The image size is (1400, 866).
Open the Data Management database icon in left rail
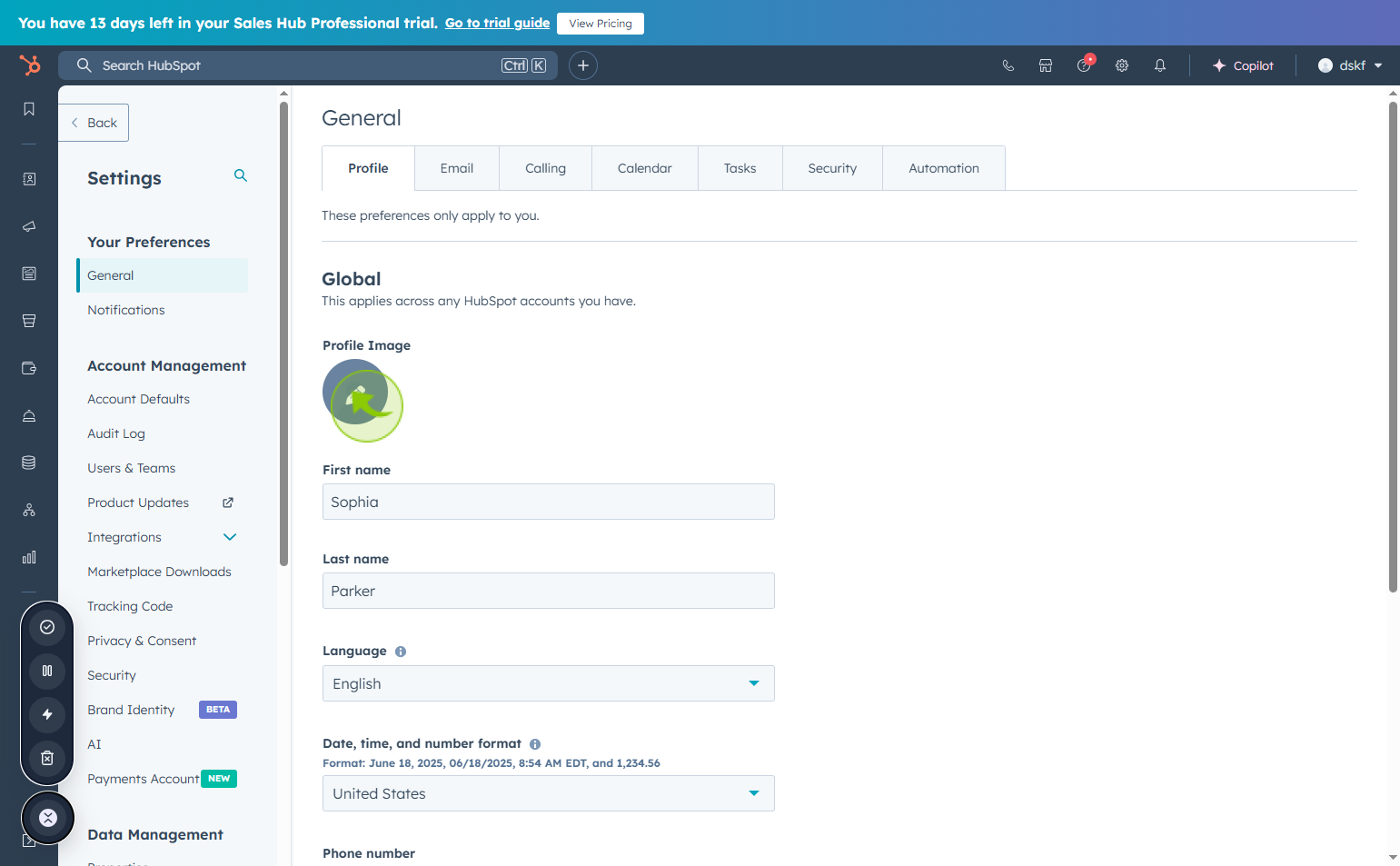tap(29, 463)
